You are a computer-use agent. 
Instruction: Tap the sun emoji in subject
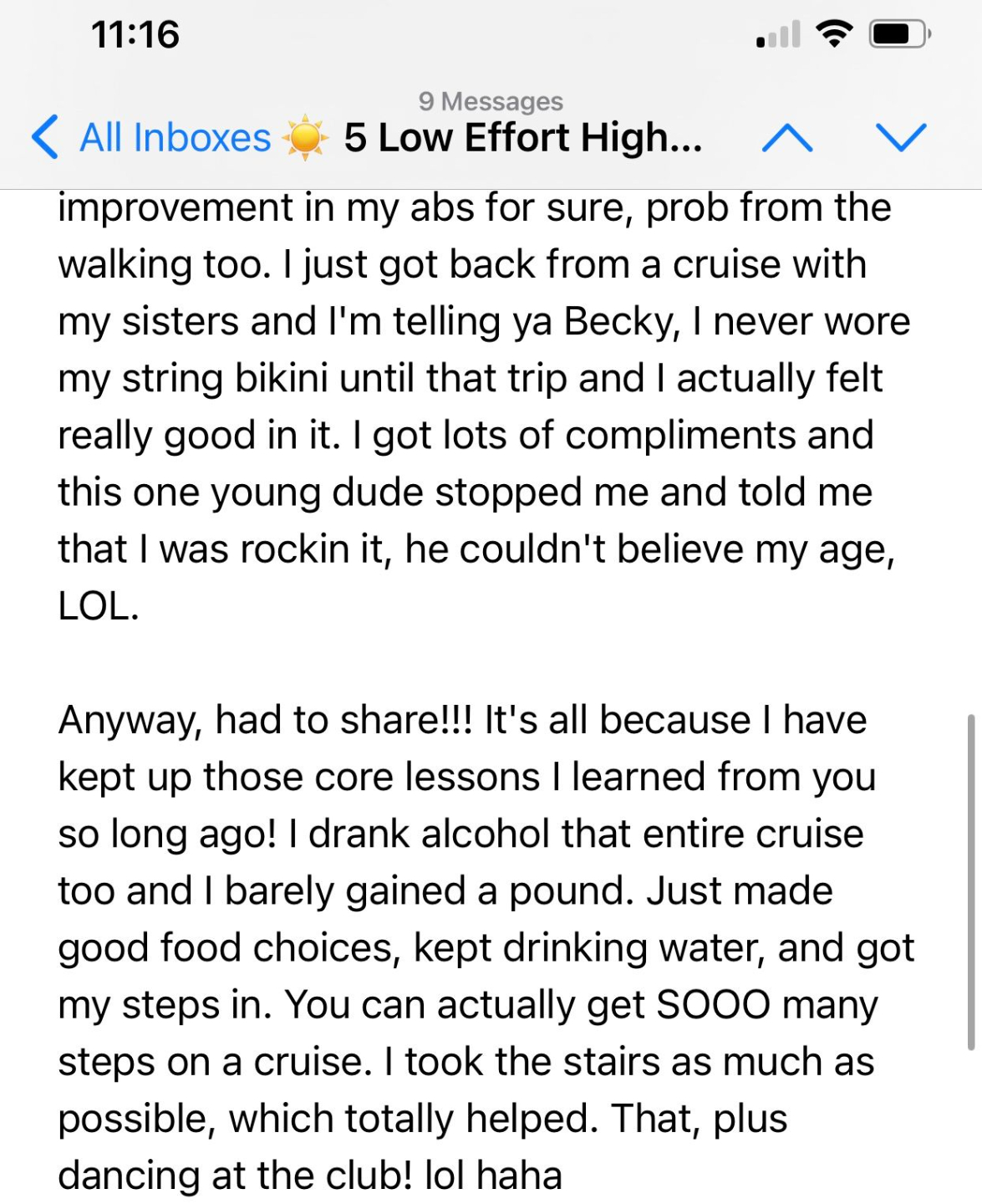coord(305,137)
